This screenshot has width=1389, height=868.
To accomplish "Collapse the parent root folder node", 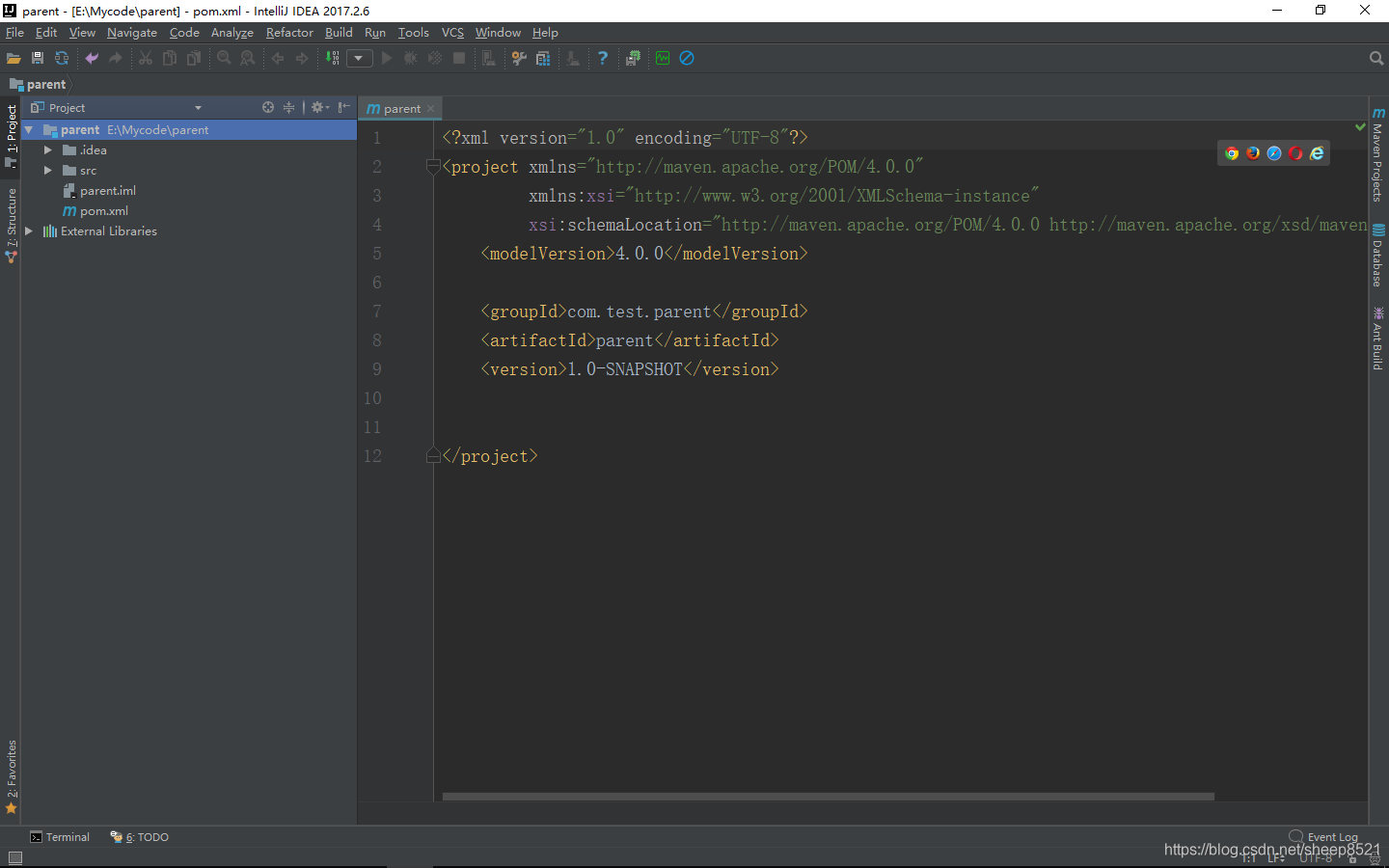I will pyautogui.click(x=29, y=129).
